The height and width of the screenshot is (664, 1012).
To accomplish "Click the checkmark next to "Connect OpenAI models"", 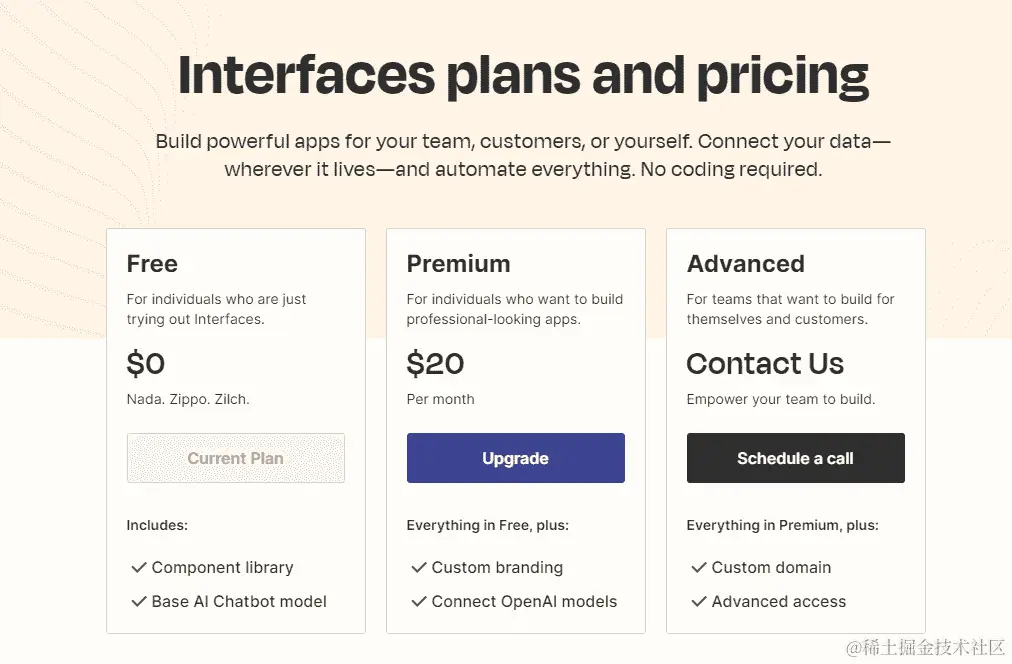I will pyautogui.click(x=419, y=601).
